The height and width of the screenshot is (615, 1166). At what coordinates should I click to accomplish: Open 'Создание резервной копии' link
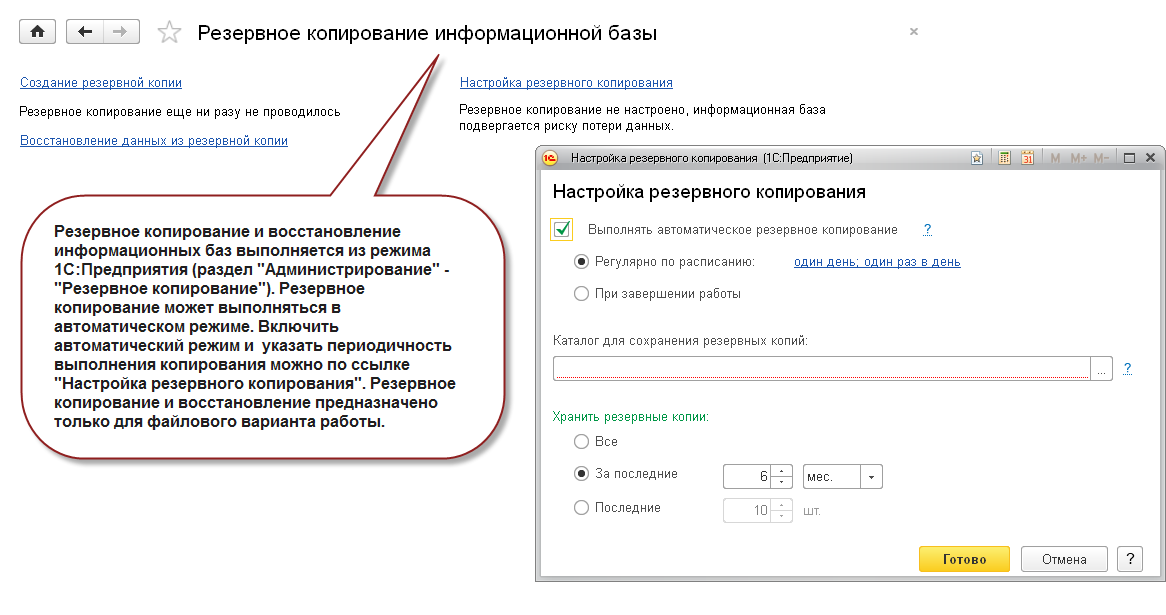(101, 83)
